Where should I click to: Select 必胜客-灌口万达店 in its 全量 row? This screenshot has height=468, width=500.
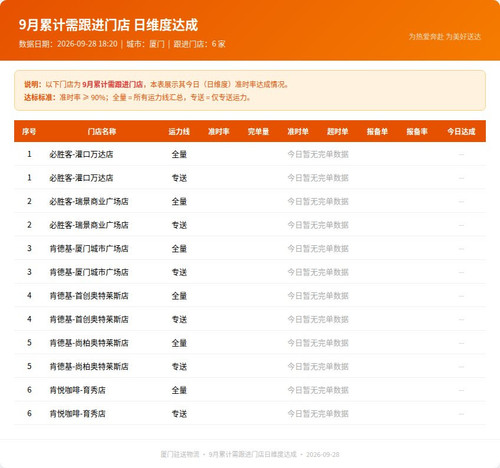81,154
